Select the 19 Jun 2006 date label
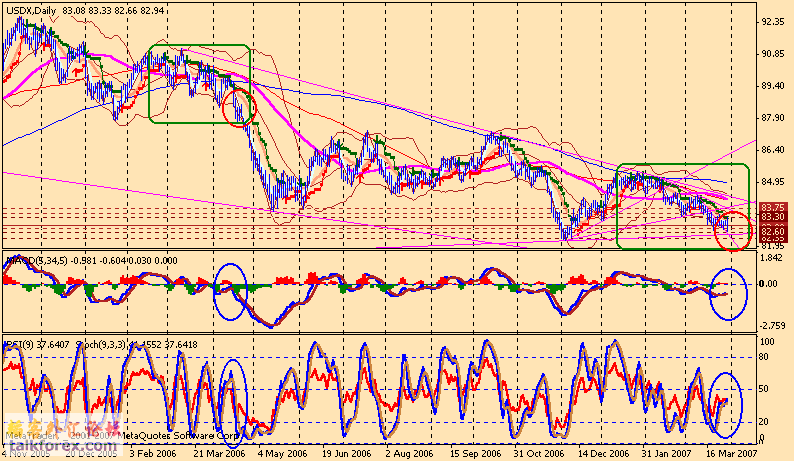This screenshot has height=461, width=794. [346, 453]
